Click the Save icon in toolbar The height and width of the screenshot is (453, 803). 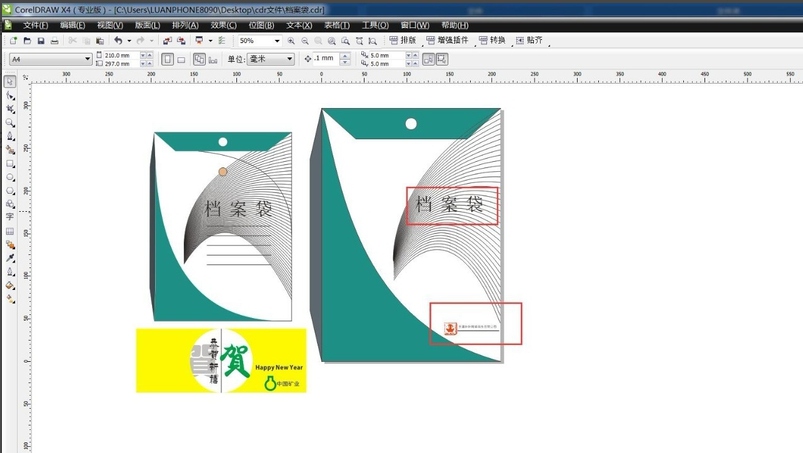[41, 41]
